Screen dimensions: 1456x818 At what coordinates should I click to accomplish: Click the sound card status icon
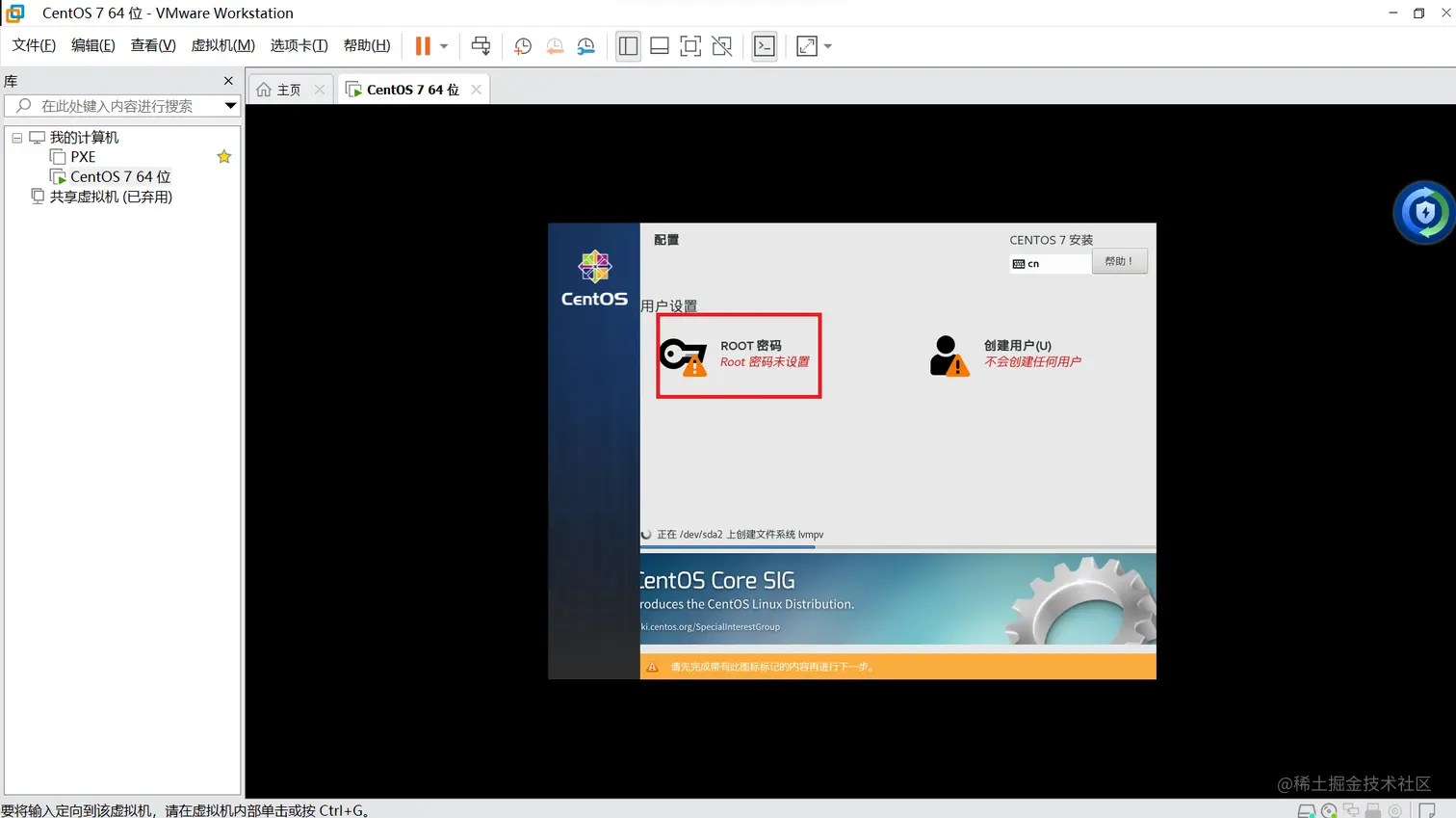tap(1395, 810)
